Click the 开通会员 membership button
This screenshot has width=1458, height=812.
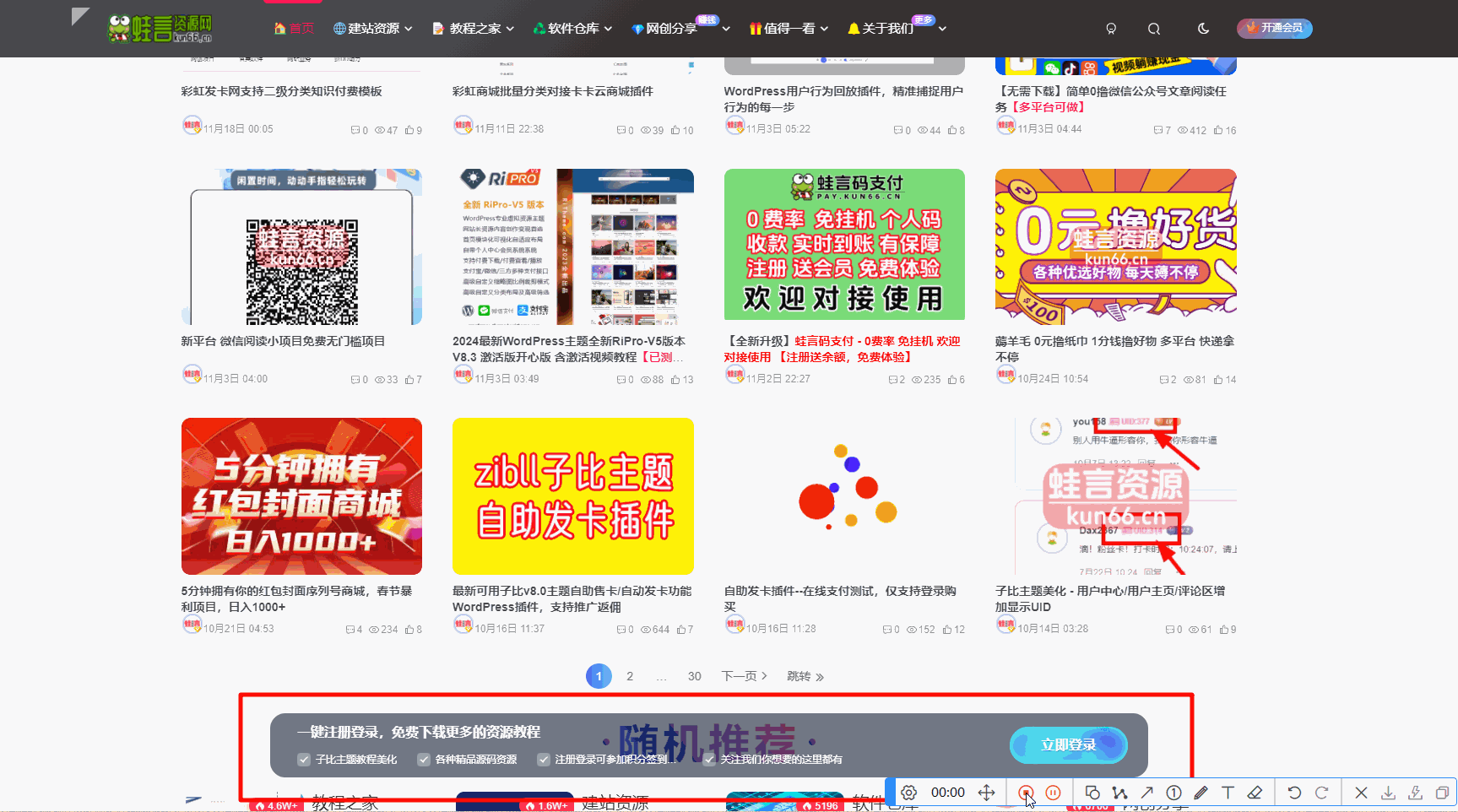1274,28
